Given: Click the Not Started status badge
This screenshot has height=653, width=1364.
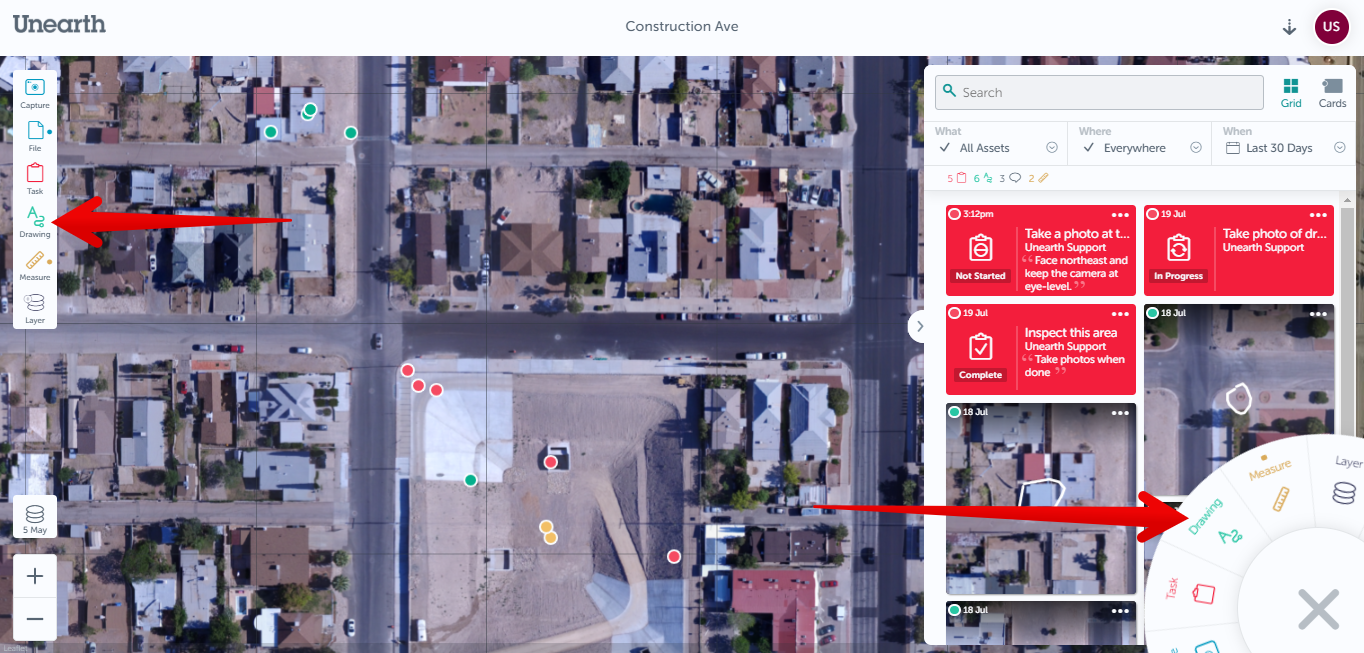Looking at the screenshot, I should 980,276.
